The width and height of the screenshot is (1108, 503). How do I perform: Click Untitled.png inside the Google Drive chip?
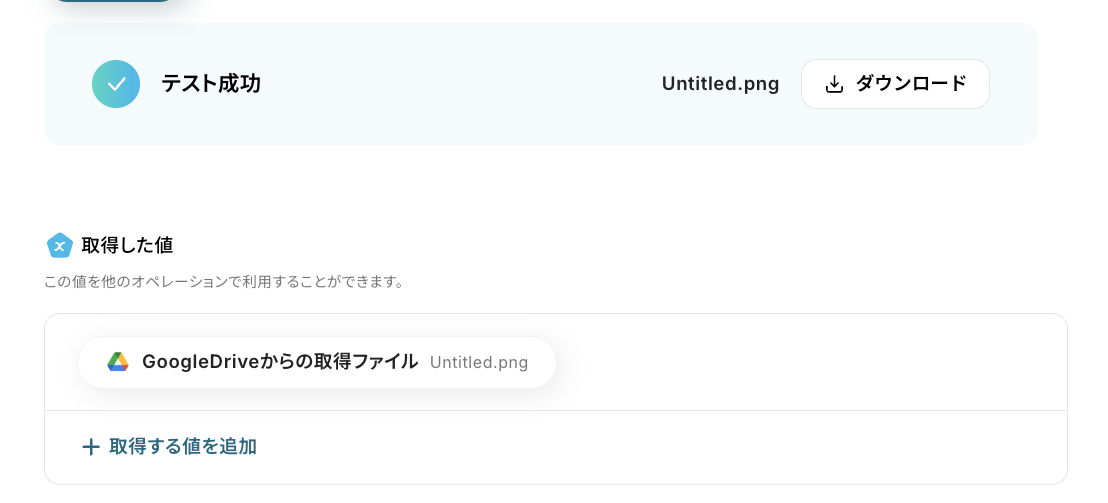point(478,362)
